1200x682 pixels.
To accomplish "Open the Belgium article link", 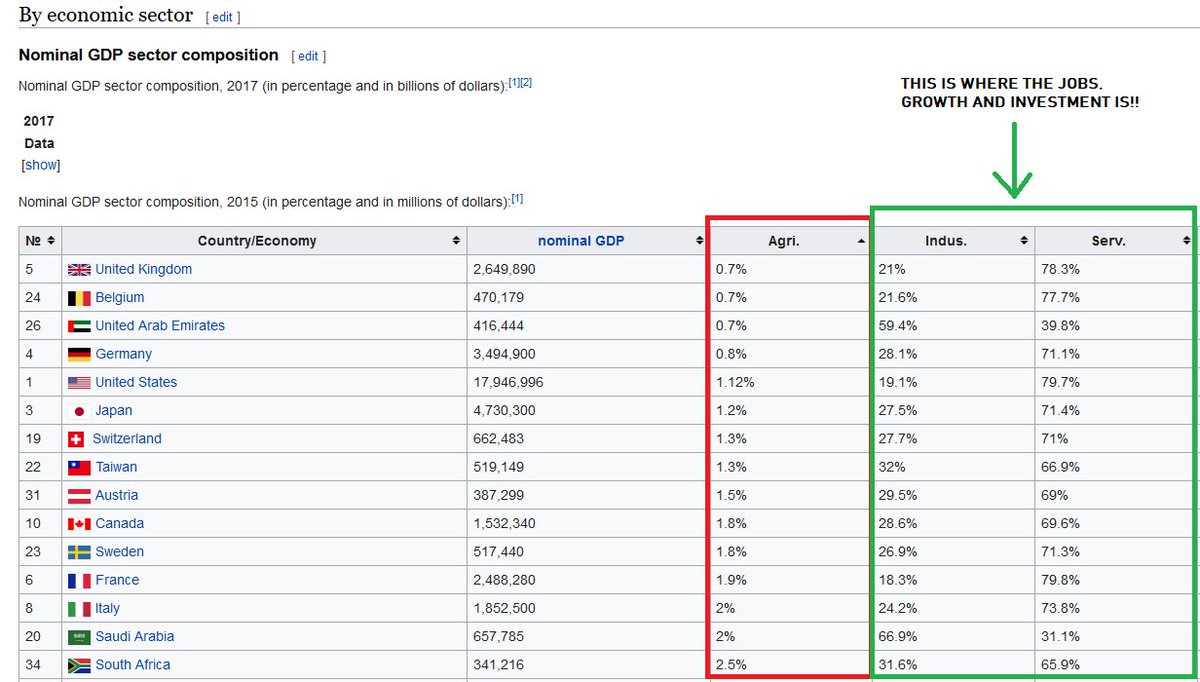I will point(120,298).
